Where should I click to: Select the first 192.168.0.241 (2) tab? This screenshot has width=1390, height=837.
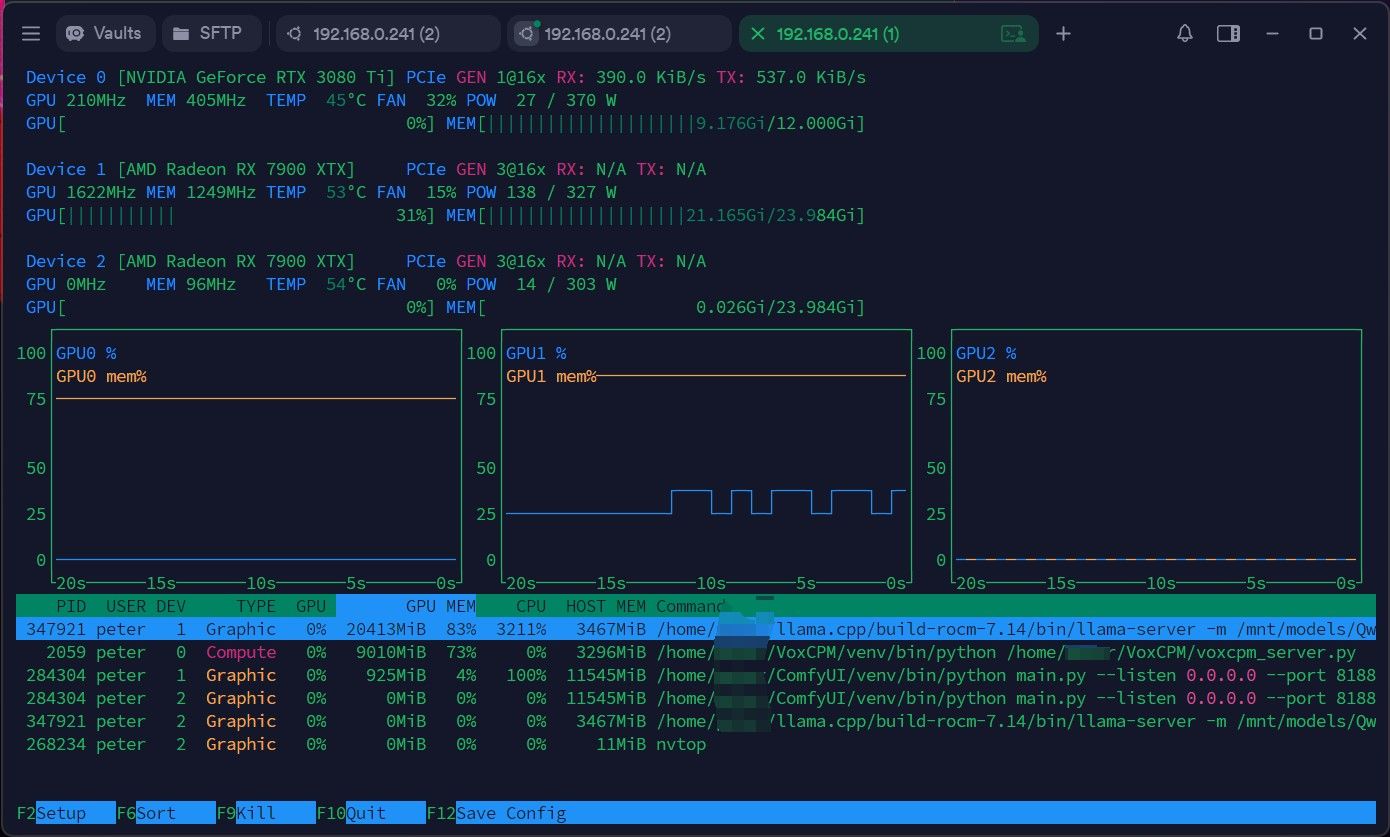point(388,33)
